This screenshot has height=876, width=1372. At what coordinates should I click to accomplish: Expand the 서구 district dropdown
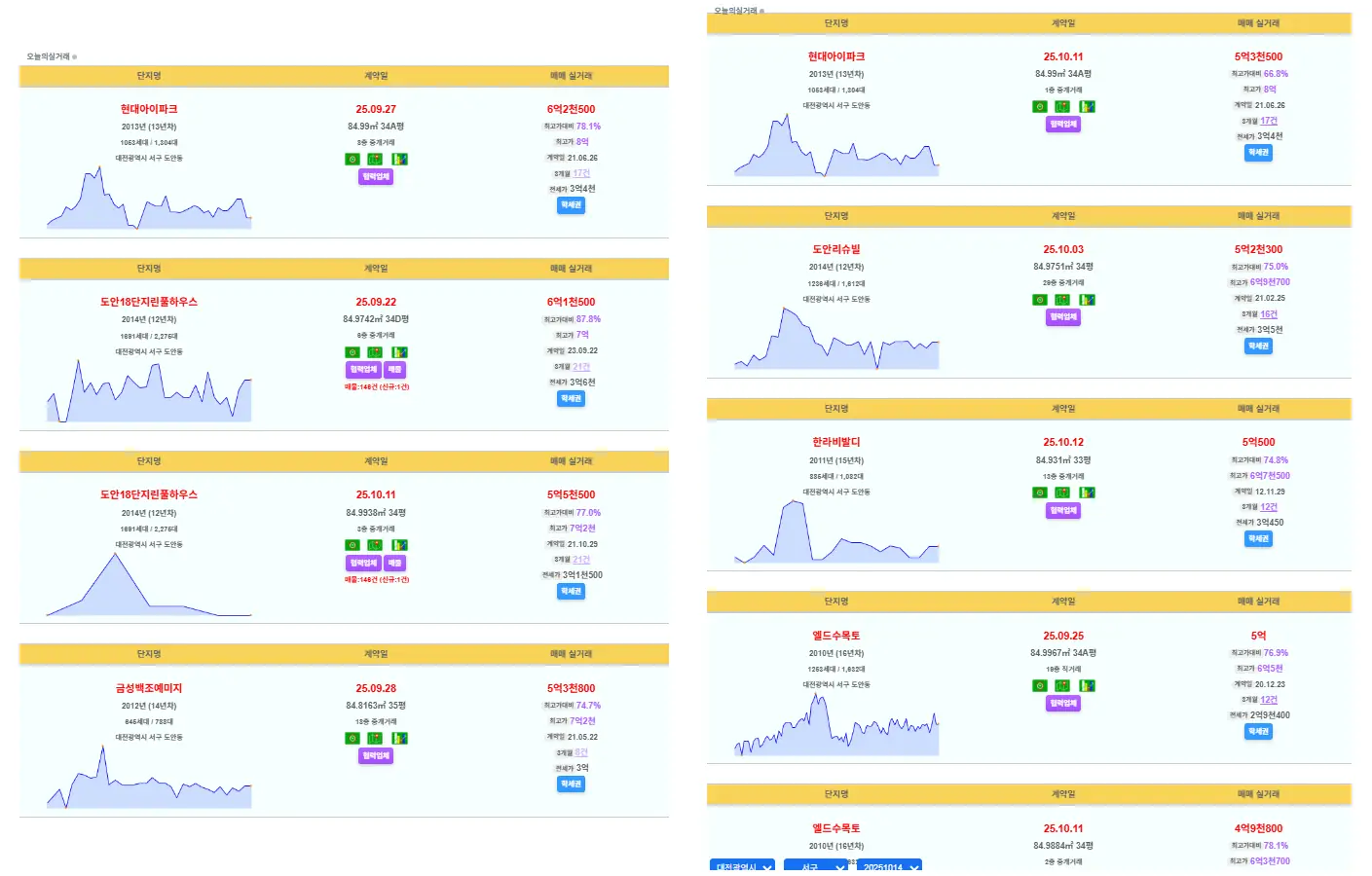815,866
